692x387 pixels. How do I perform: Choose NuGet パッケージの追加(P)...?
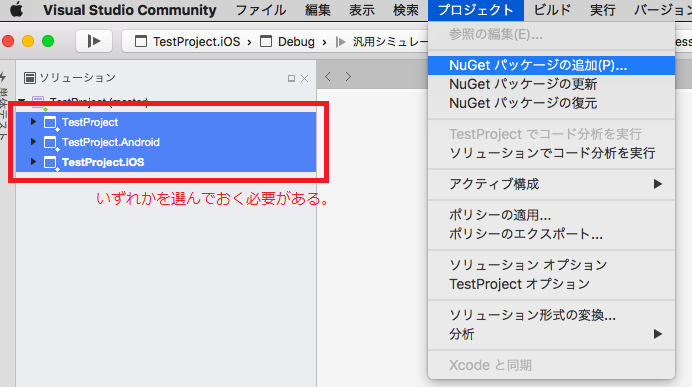pyautogui.click(x=551, y=65)
